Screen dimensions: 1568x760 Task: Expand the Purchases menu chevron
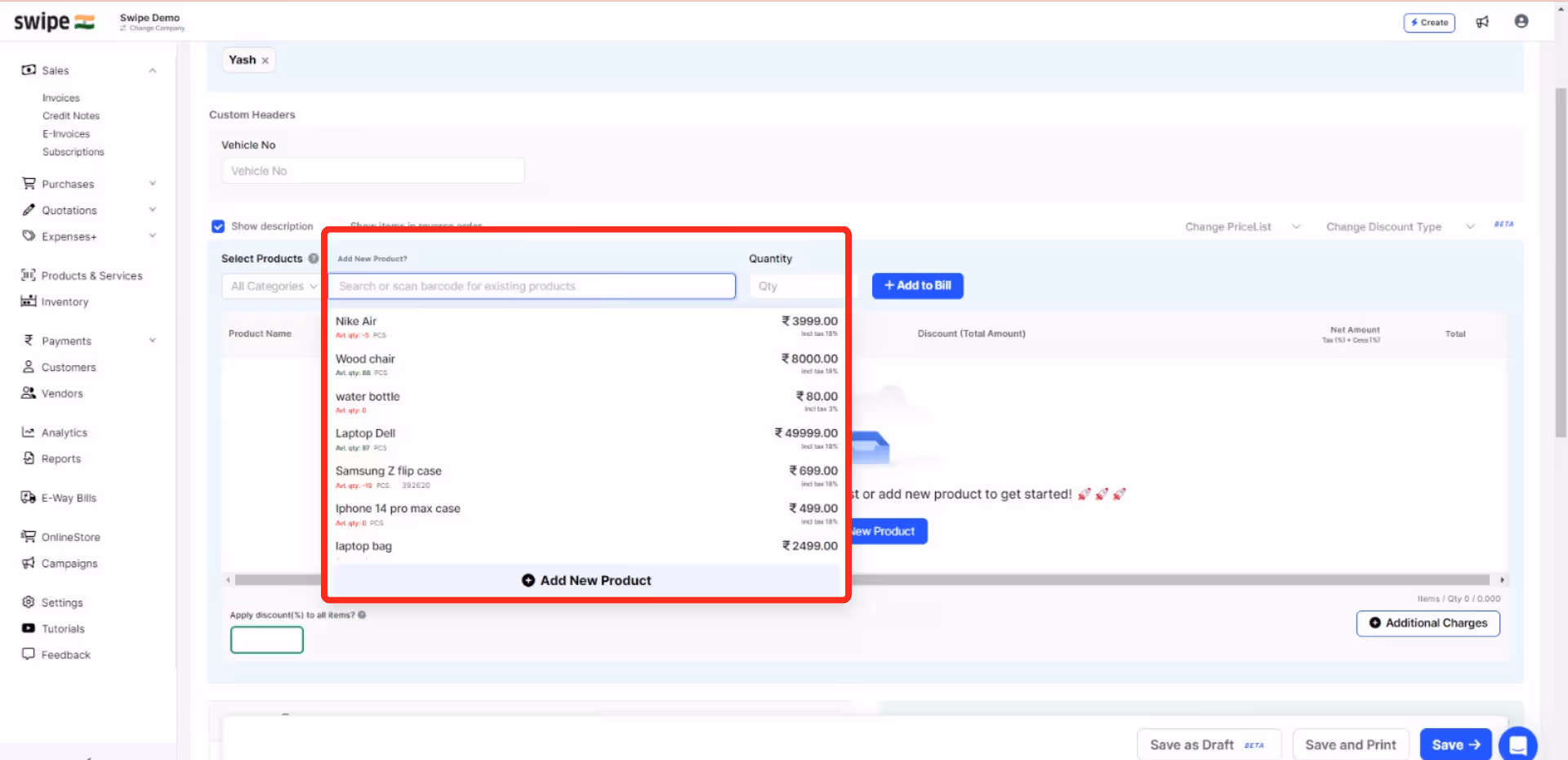pos(153,183)
